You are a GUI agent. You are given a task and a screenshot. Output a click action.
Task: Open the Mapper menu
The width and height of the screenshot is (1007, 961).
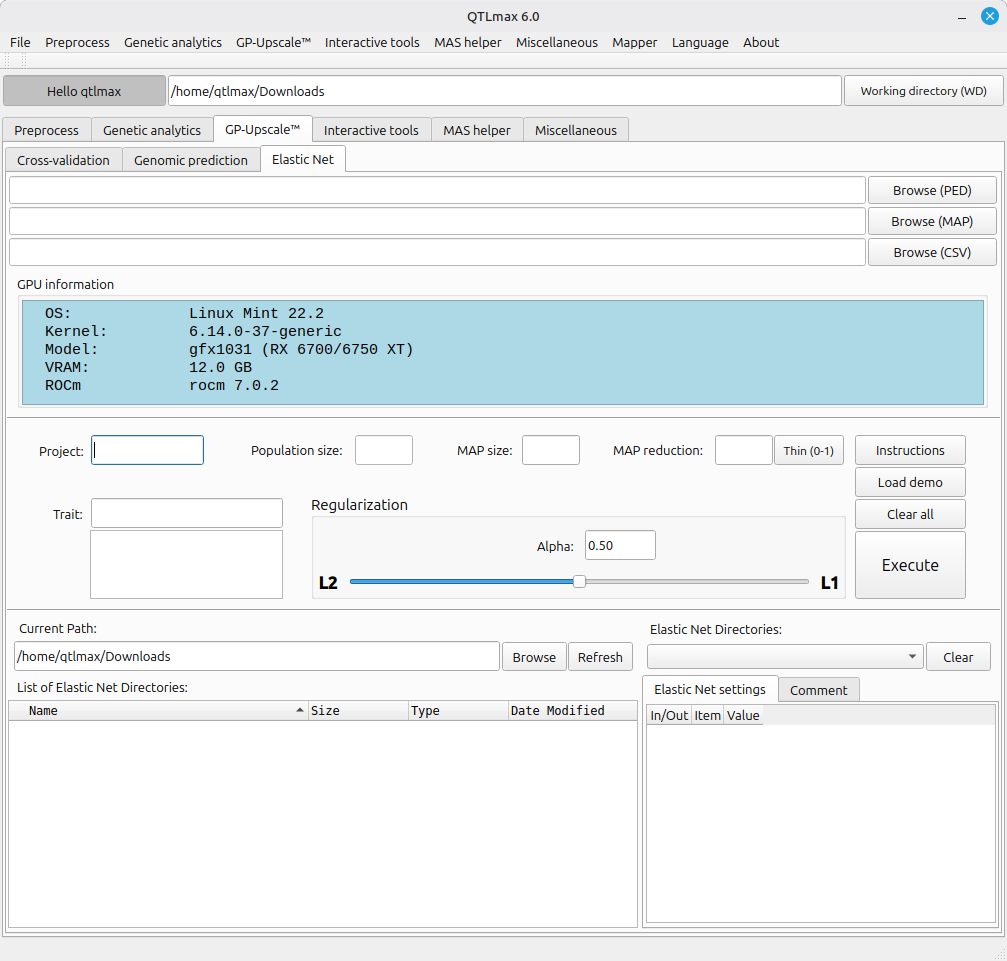point(634,42)
